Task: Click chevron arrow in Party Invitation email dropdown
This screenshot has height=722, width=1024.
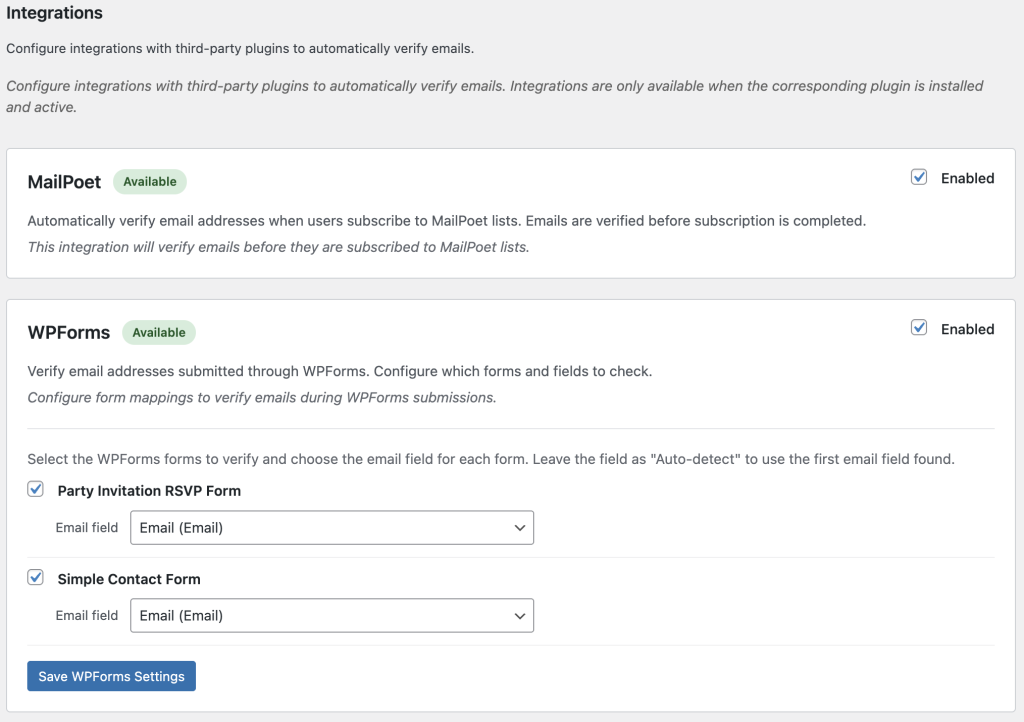Action: coord(519,528)
